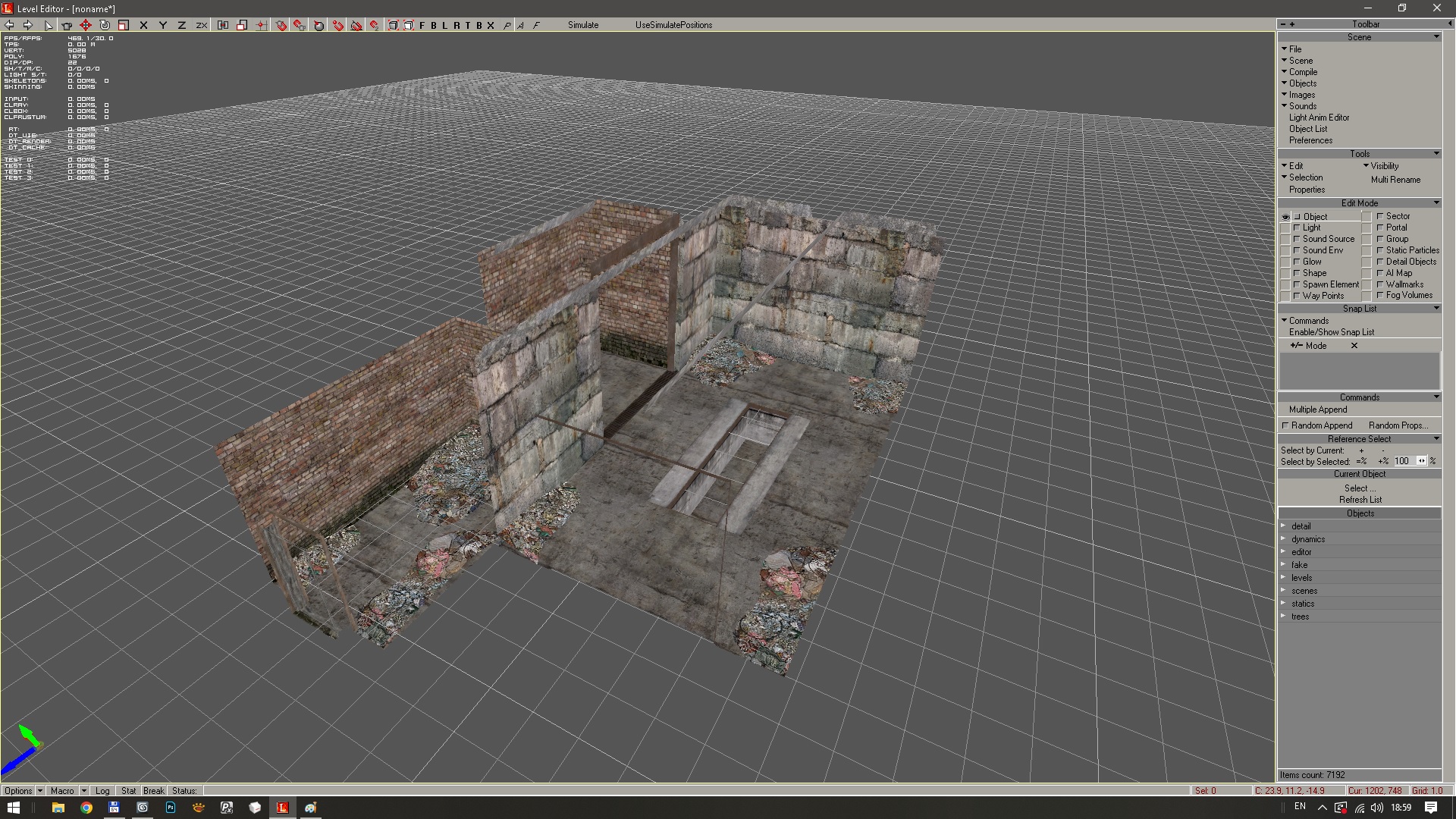This screenshot has width=1456, height=819.
Task: Constrain to ZX plane
Action: [202, 25]
